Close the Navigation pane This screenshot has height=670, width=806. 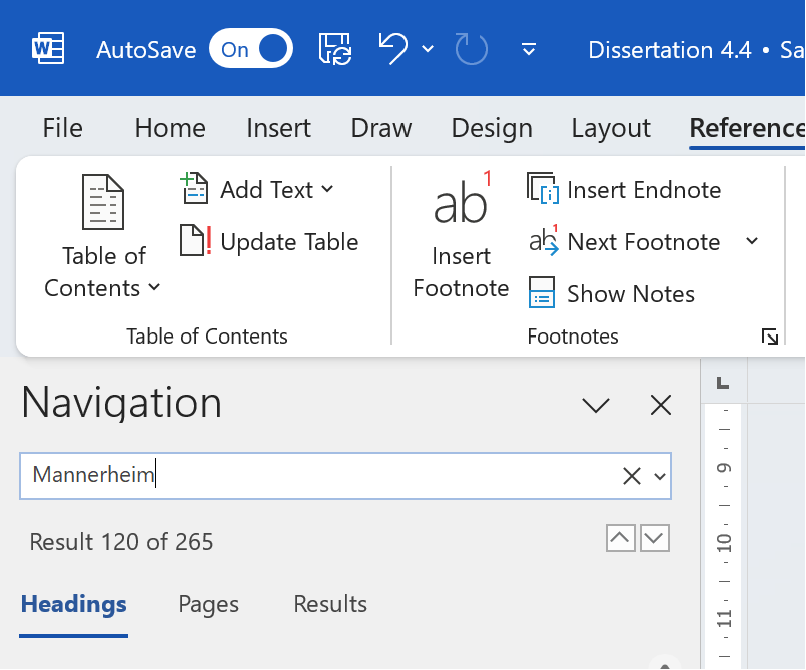(661, 405)
